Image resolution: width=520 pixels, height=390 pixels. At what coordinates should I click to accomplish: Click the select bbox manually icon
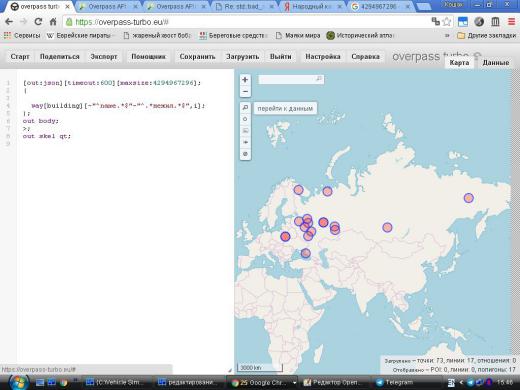[x=245, y=131]
